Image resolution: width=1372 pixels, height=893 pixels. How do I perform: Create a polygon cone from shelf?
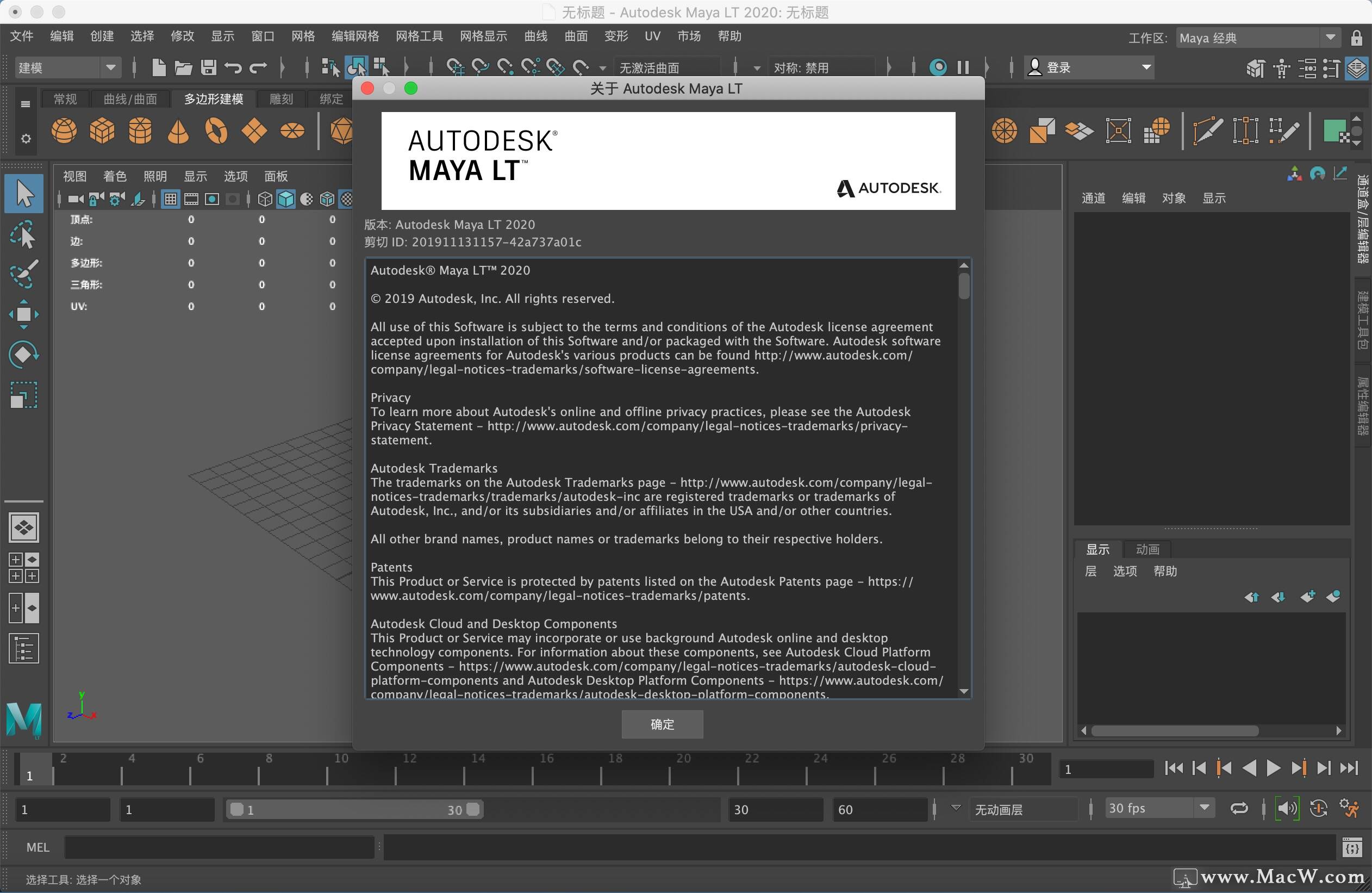178,131
